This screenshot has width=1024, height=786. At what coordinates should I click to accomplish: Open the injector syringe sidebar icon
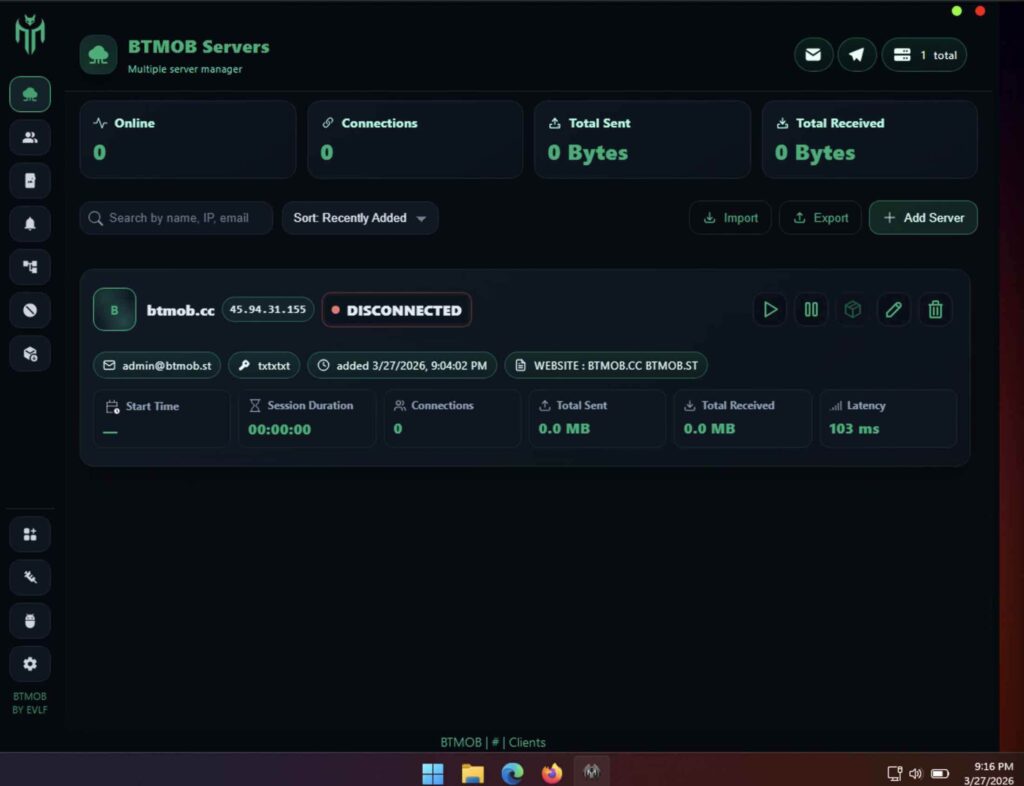(x=30, y=578)
